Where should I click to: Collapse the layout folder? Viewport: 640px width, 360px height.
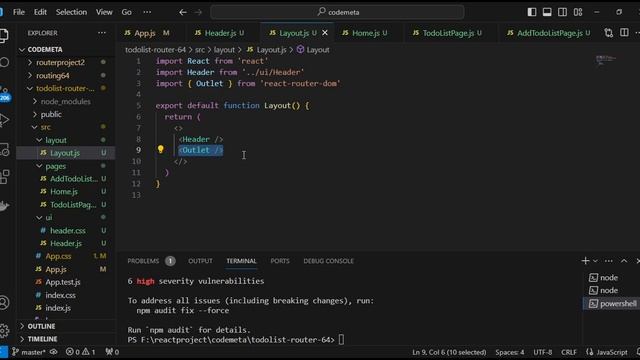pos(65,140)
